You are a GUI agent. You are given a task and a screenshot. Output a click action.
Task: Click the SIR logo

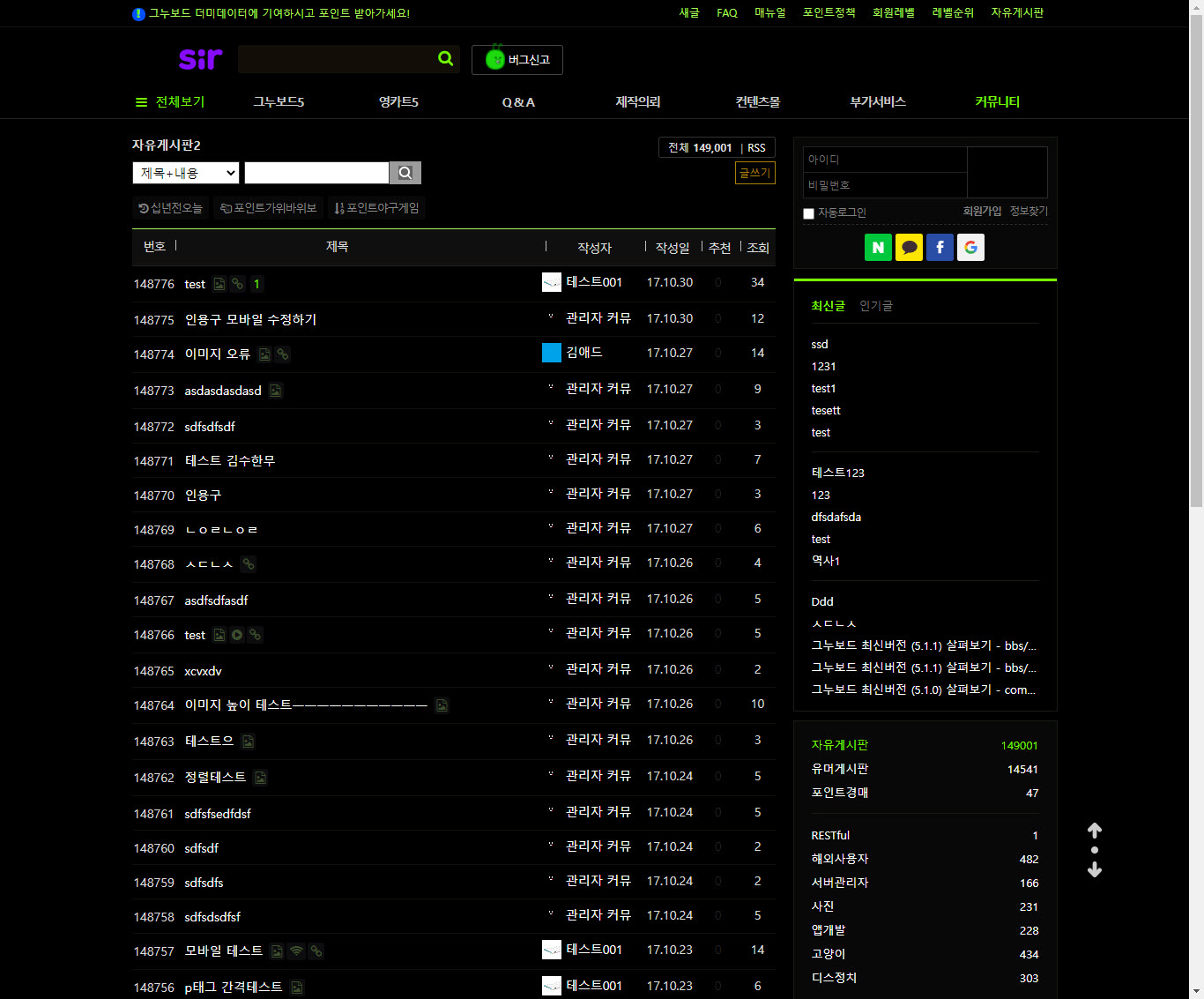(200, 59)
